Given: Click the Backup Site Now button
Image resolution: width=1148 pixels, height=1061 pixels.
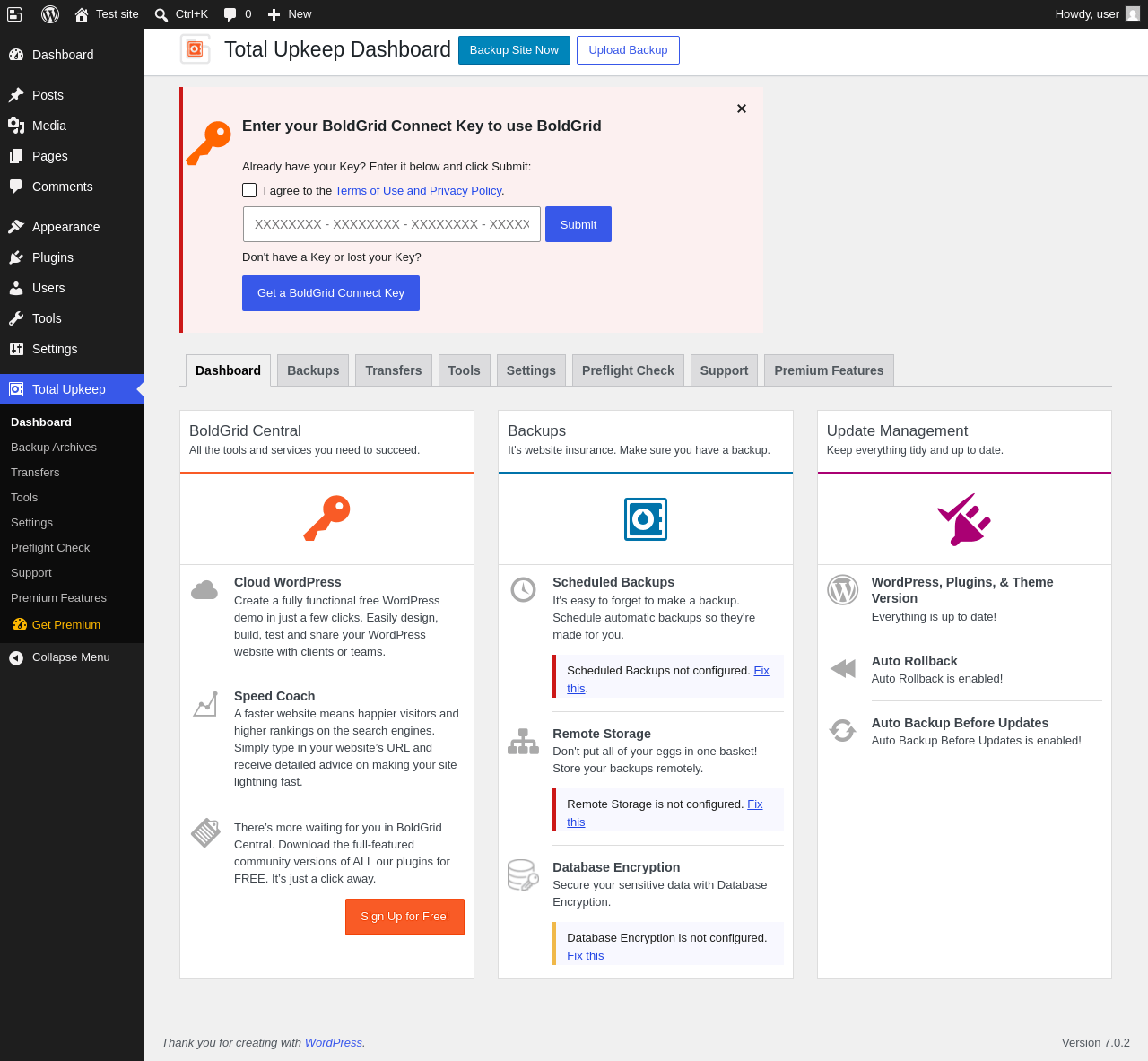Looking at the screenshot, I should tap(514, 50).
